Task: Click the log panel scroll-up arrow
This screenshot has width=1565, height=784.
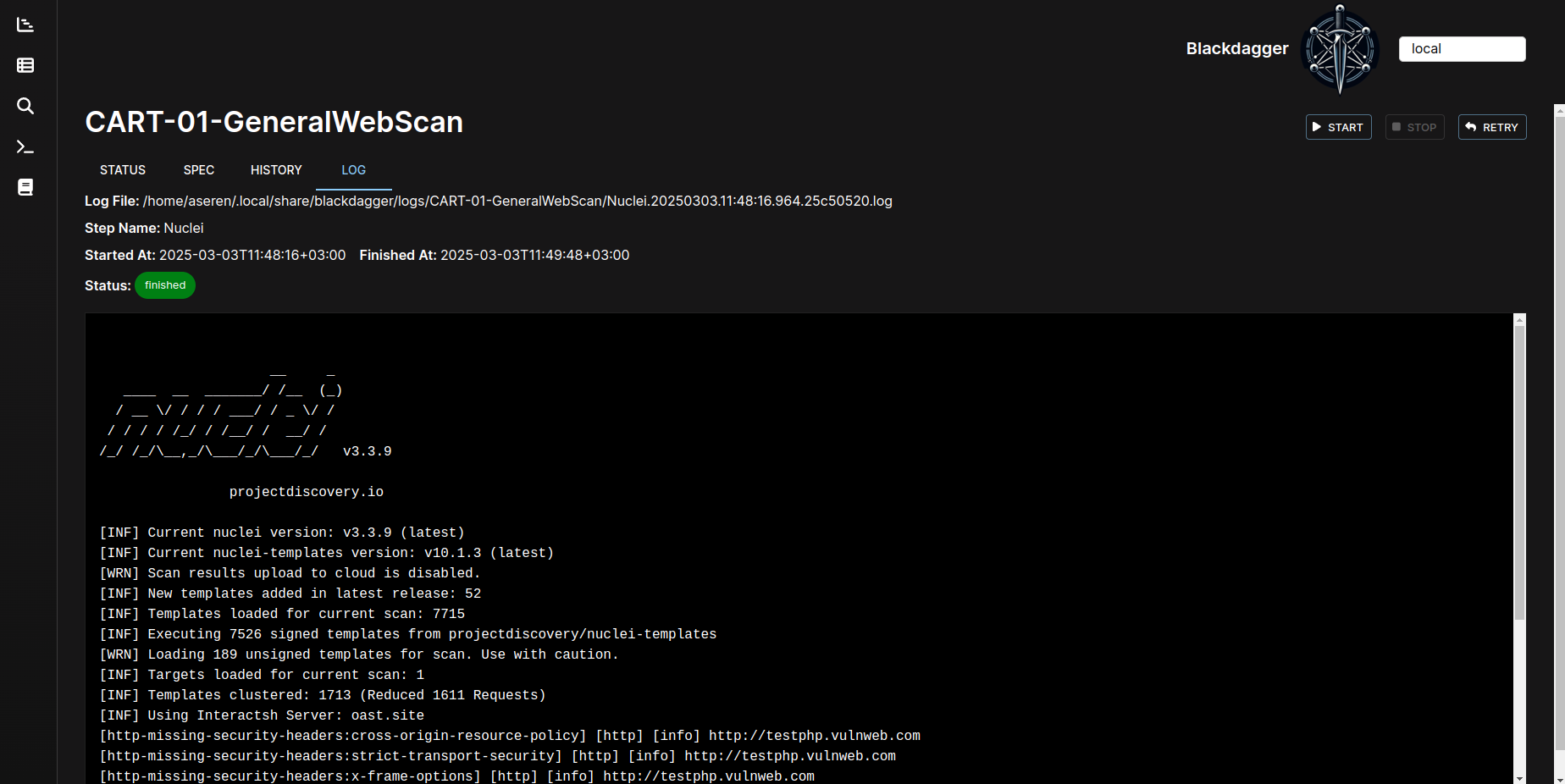Action: click(x=1519, y=320)
